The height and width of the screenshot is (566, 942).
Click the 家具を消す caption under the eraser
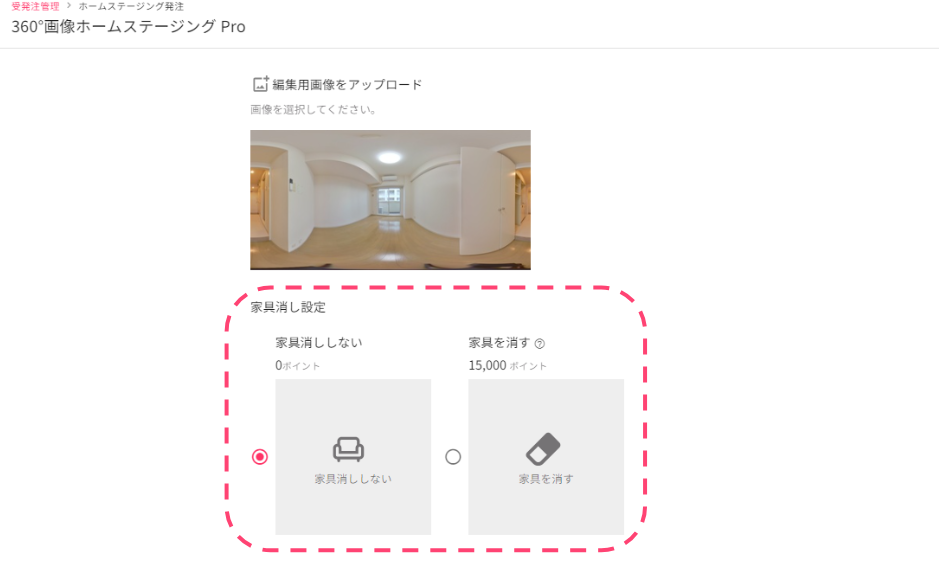point(546,479)
